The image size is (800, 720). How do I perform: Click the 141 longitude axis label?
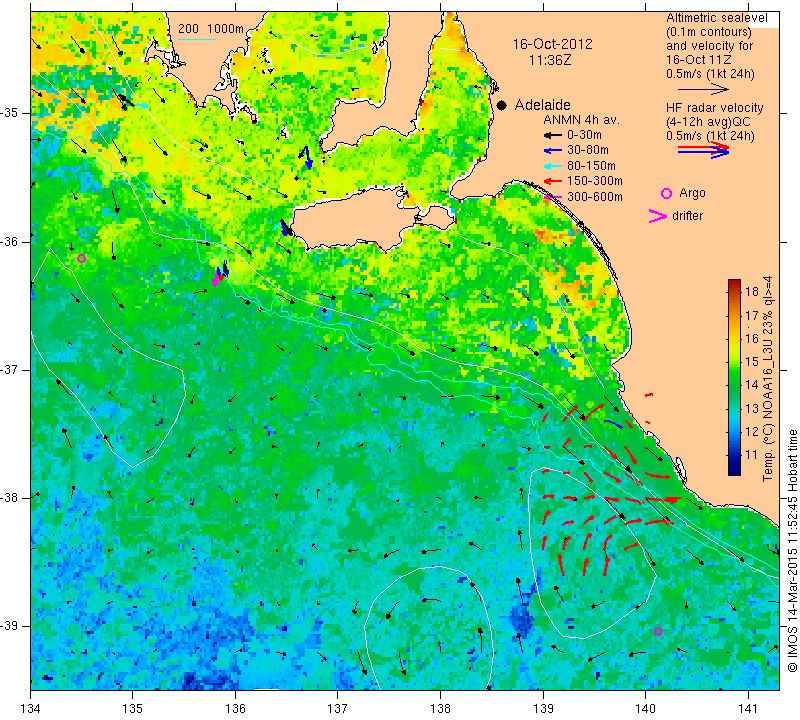coord(748,709)
